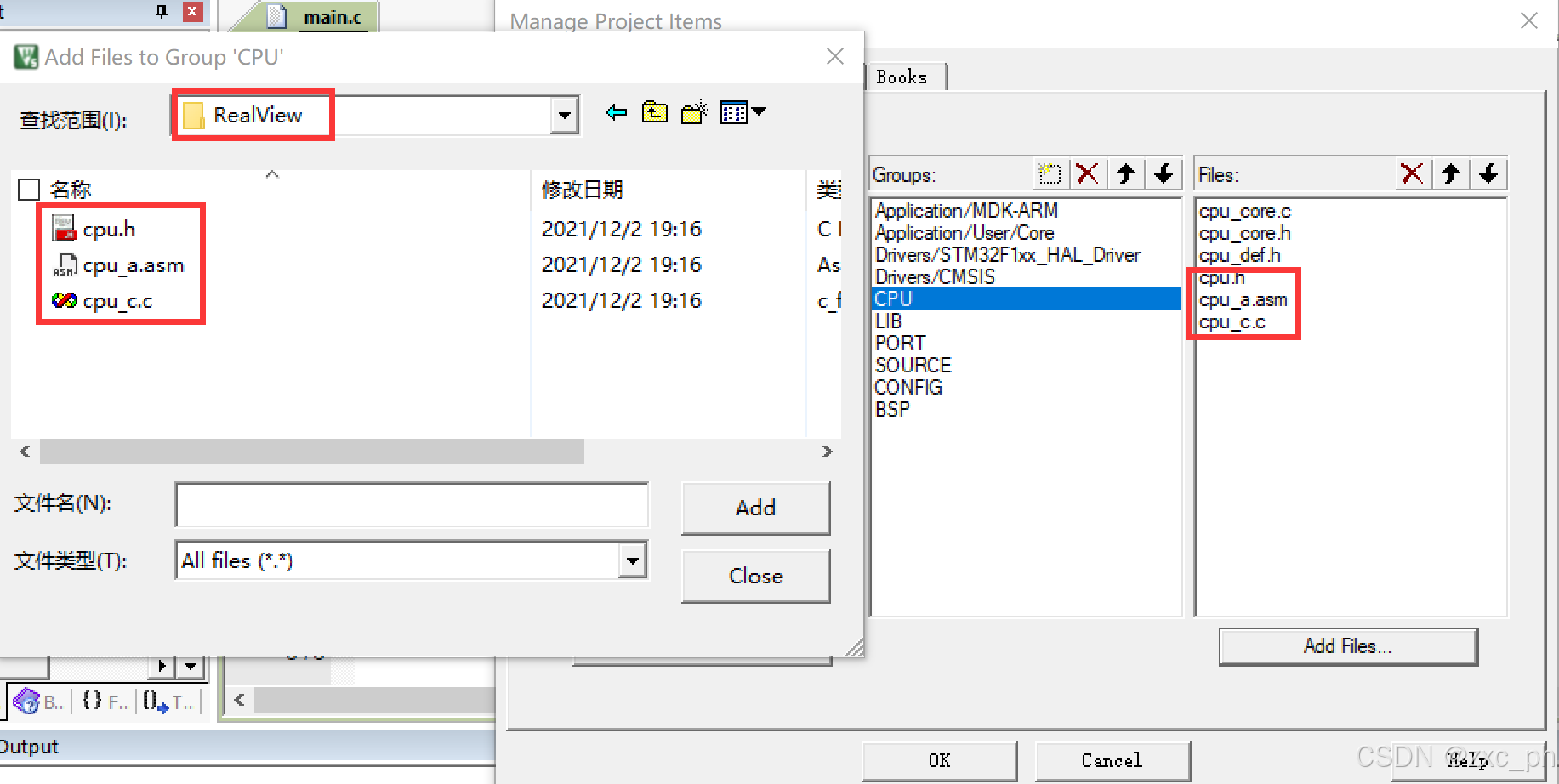This screenshot has width=1559, height=784.
Task: Click horizontal scrollbar thumb in file list
Action: (312, 452)
